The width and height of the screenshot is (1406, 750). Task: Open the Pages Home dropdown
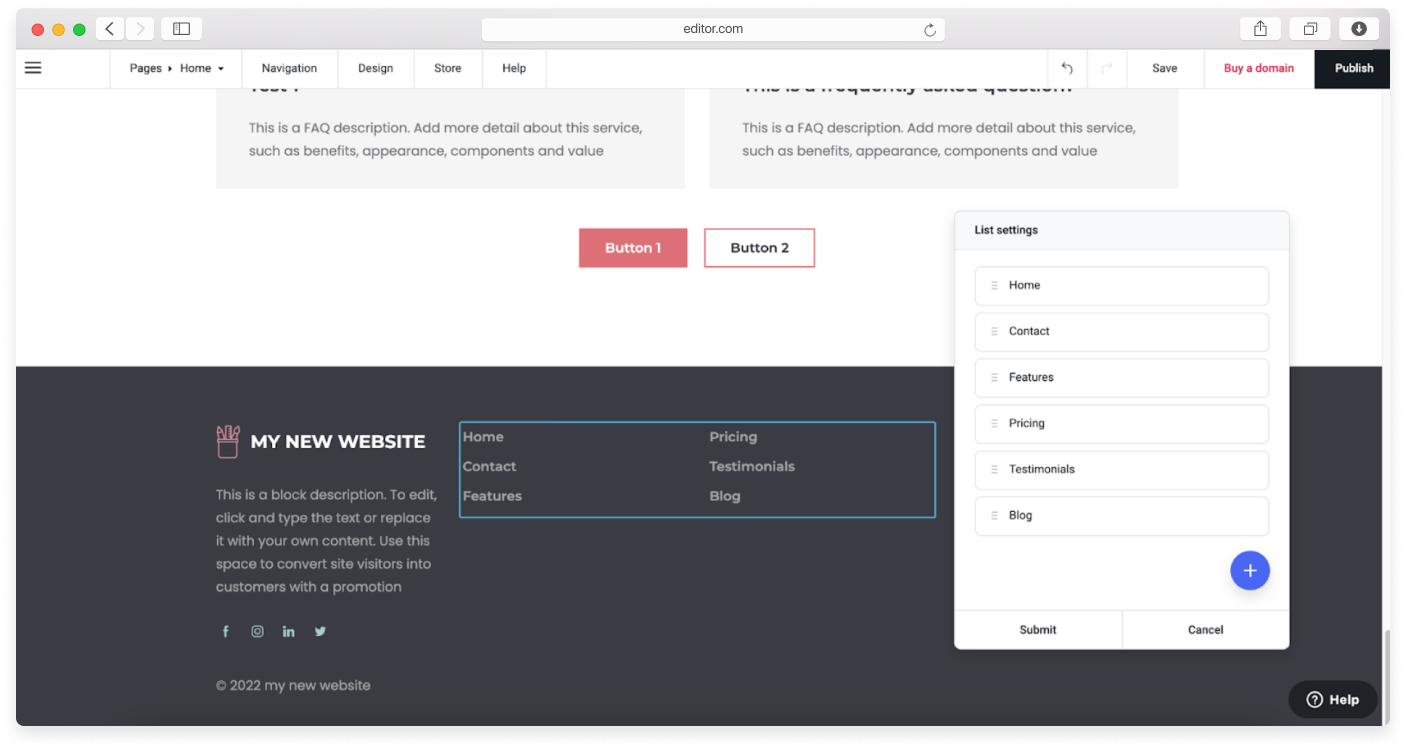177,68
